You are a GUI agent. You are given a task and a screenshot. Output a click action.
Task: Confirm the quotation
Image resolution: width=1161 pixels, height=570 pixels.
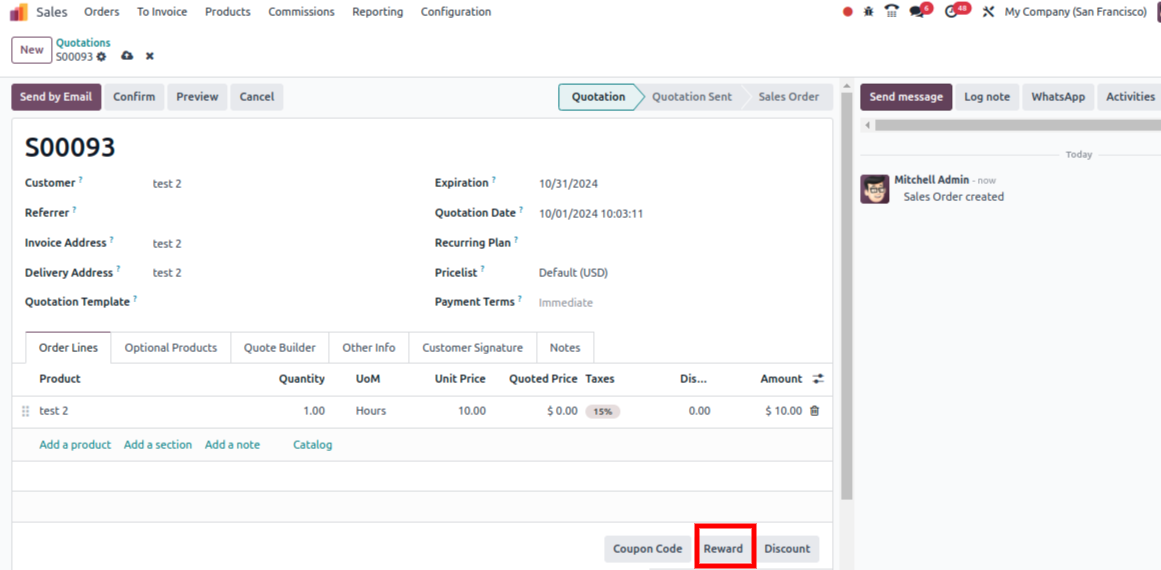pos(134,97)
